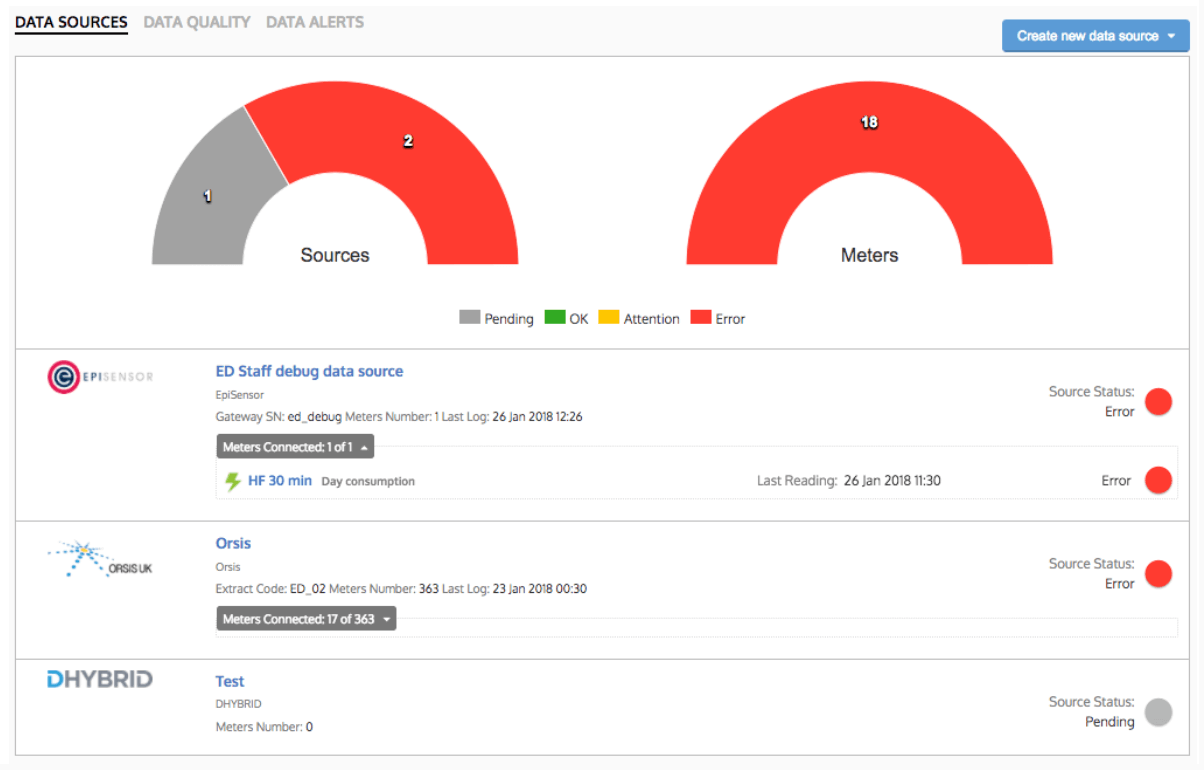Image resolution: width=1204 pixels, height=770 pixels.
Task: Click the Meters chart label
Action: 869,255
